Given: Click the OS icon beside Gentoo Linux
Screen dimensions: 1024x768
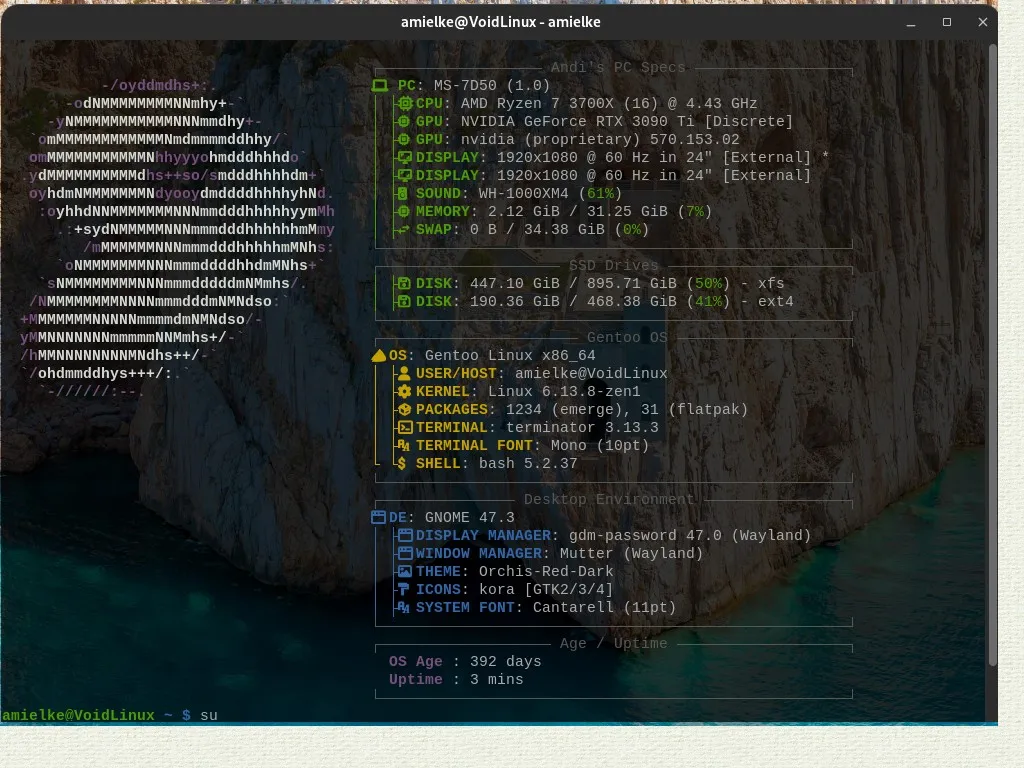Looking at the screenshot, I should coord(379,355).
